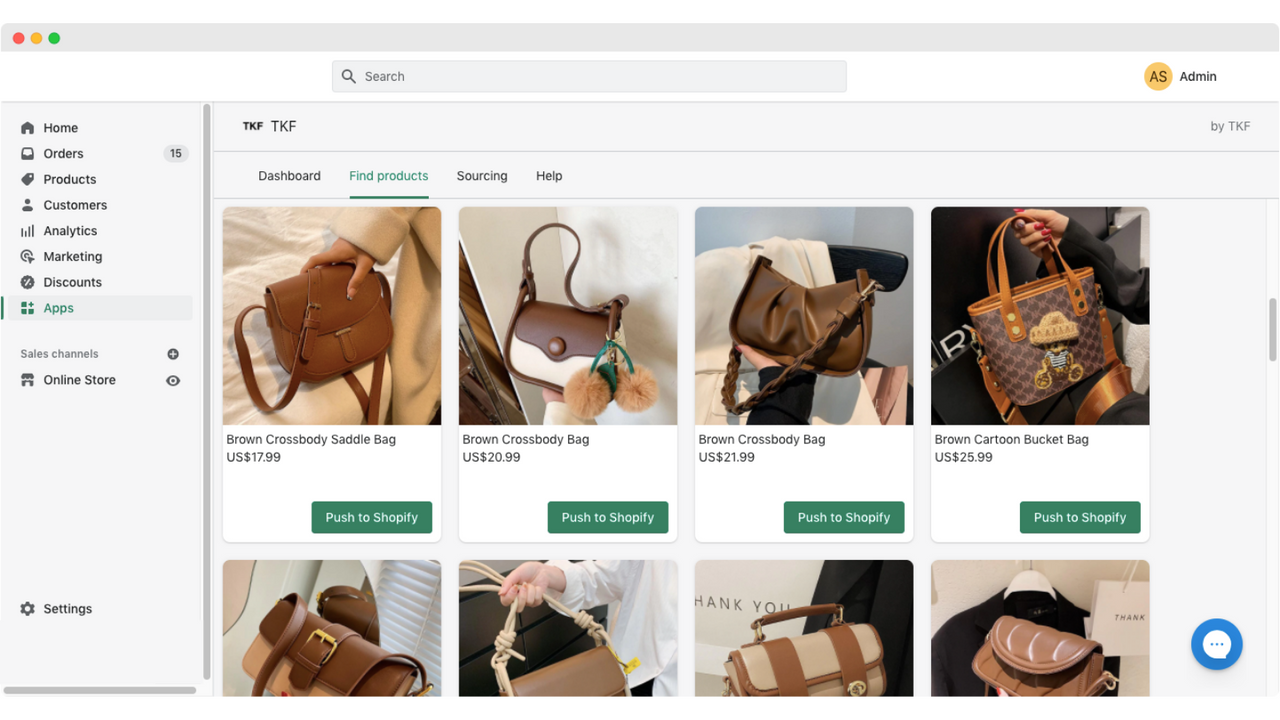Click the Marketing target icon

tap(27, 257)
